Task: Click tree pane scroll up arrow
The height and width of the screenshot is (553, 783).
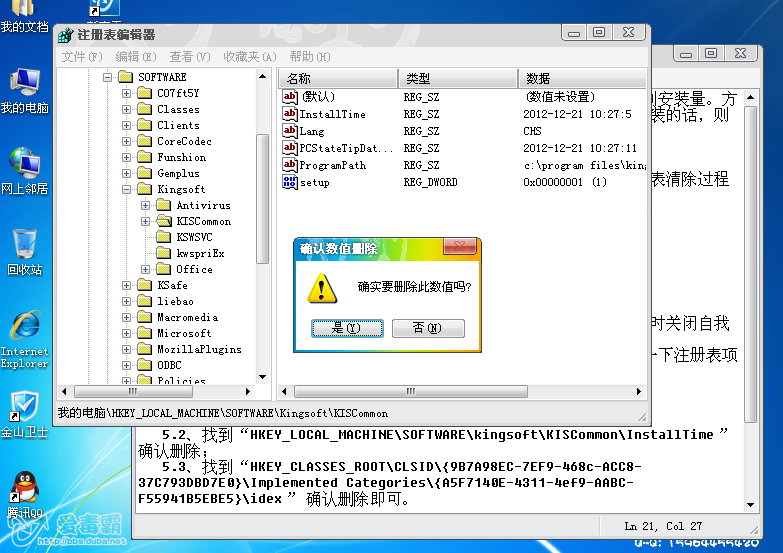Action: click(263, 76)
